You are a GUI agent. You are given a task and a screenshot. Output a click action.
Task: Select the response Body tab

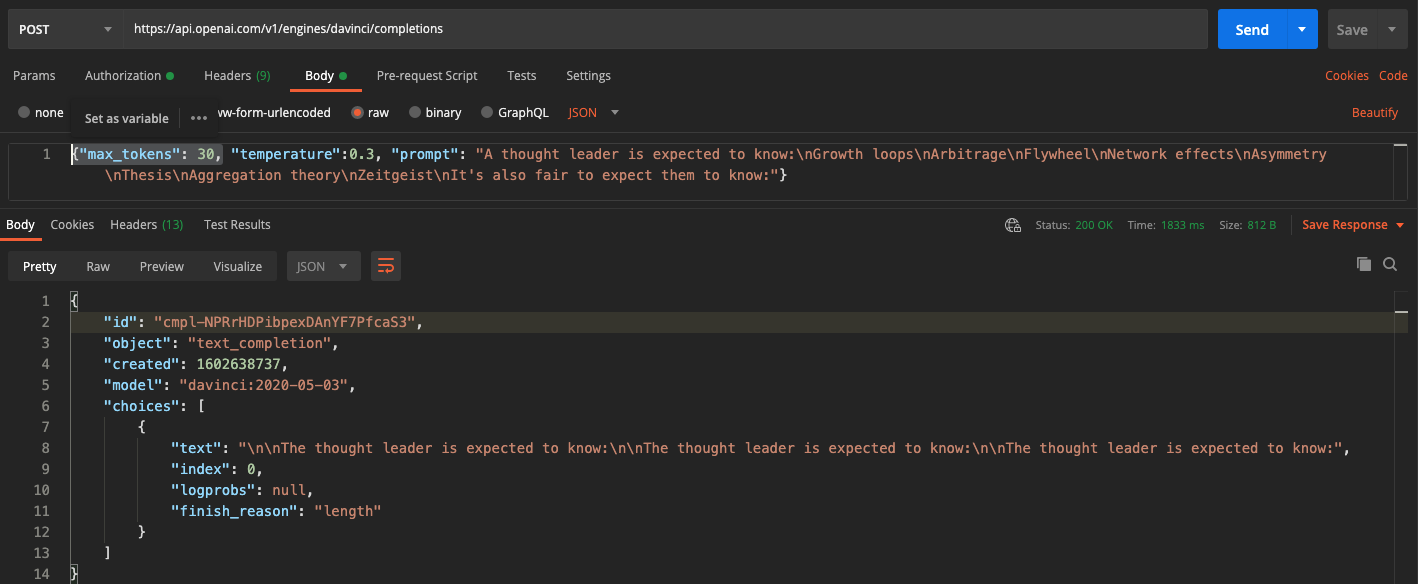tap(20, 225)
